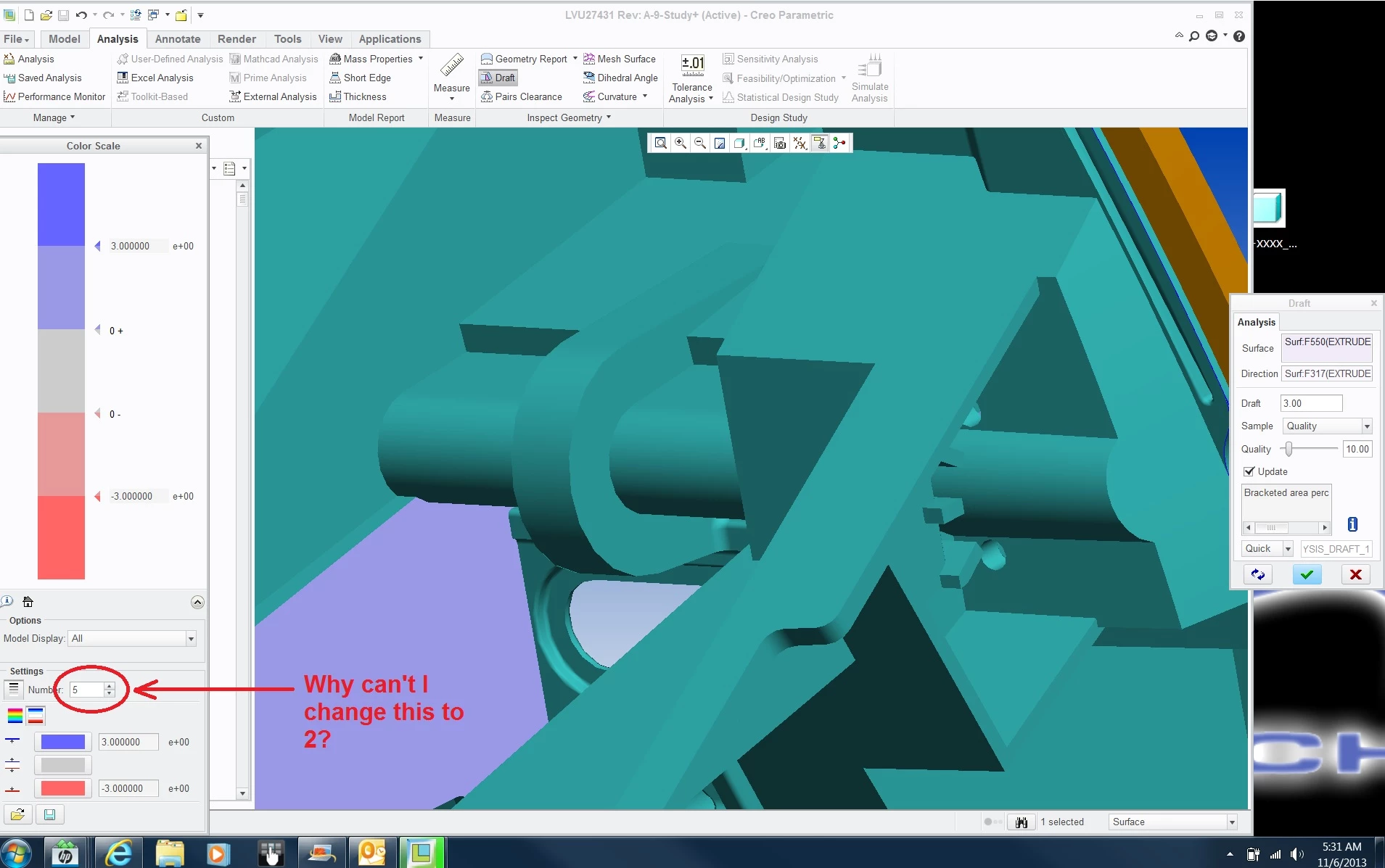Click the Internet Explorer icon in Windows taskbar
The height and width of the screenshot is (868, 1385).
coord(118,853)
